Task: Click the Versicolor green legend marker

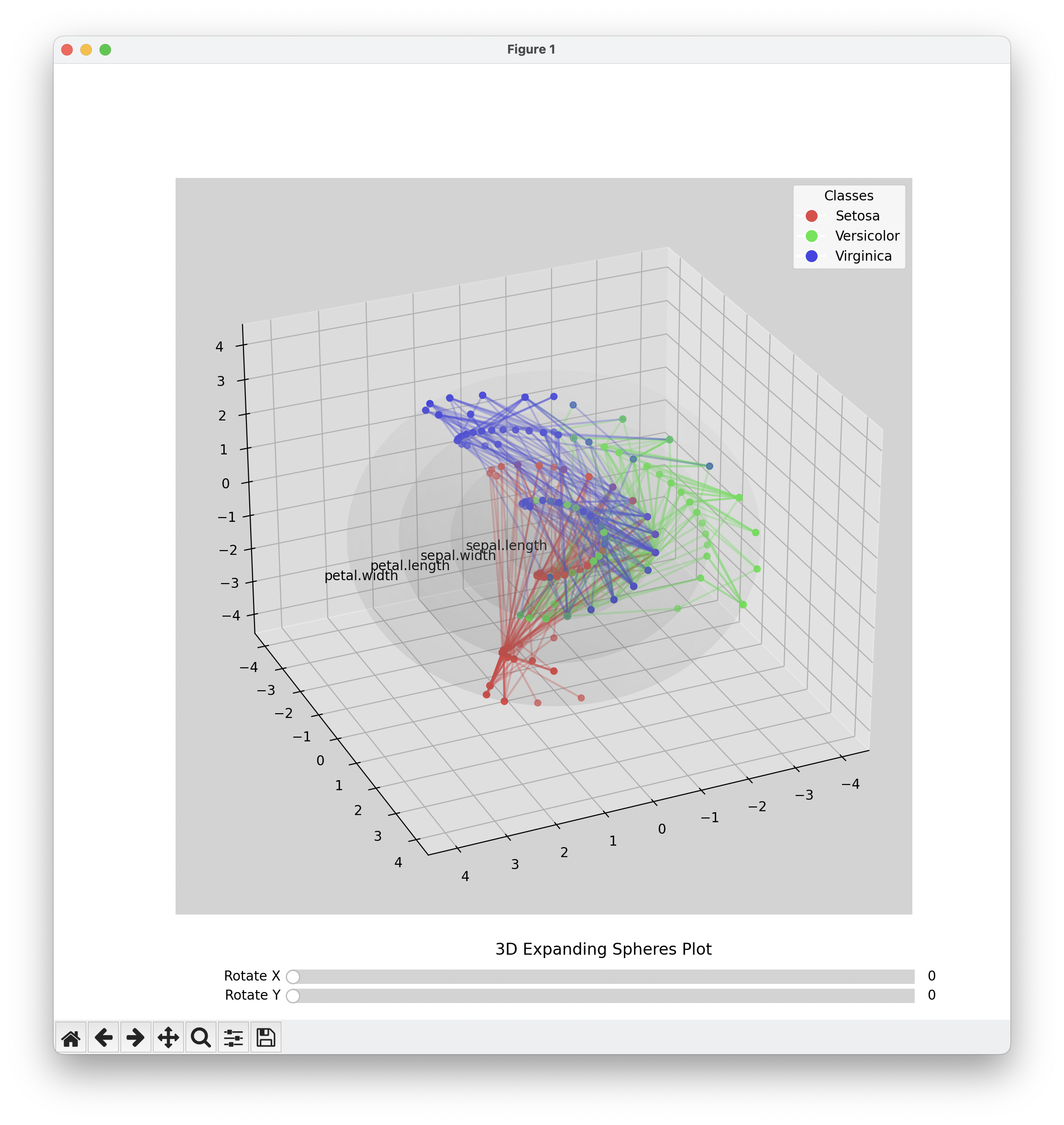Action: pos(811,236)
